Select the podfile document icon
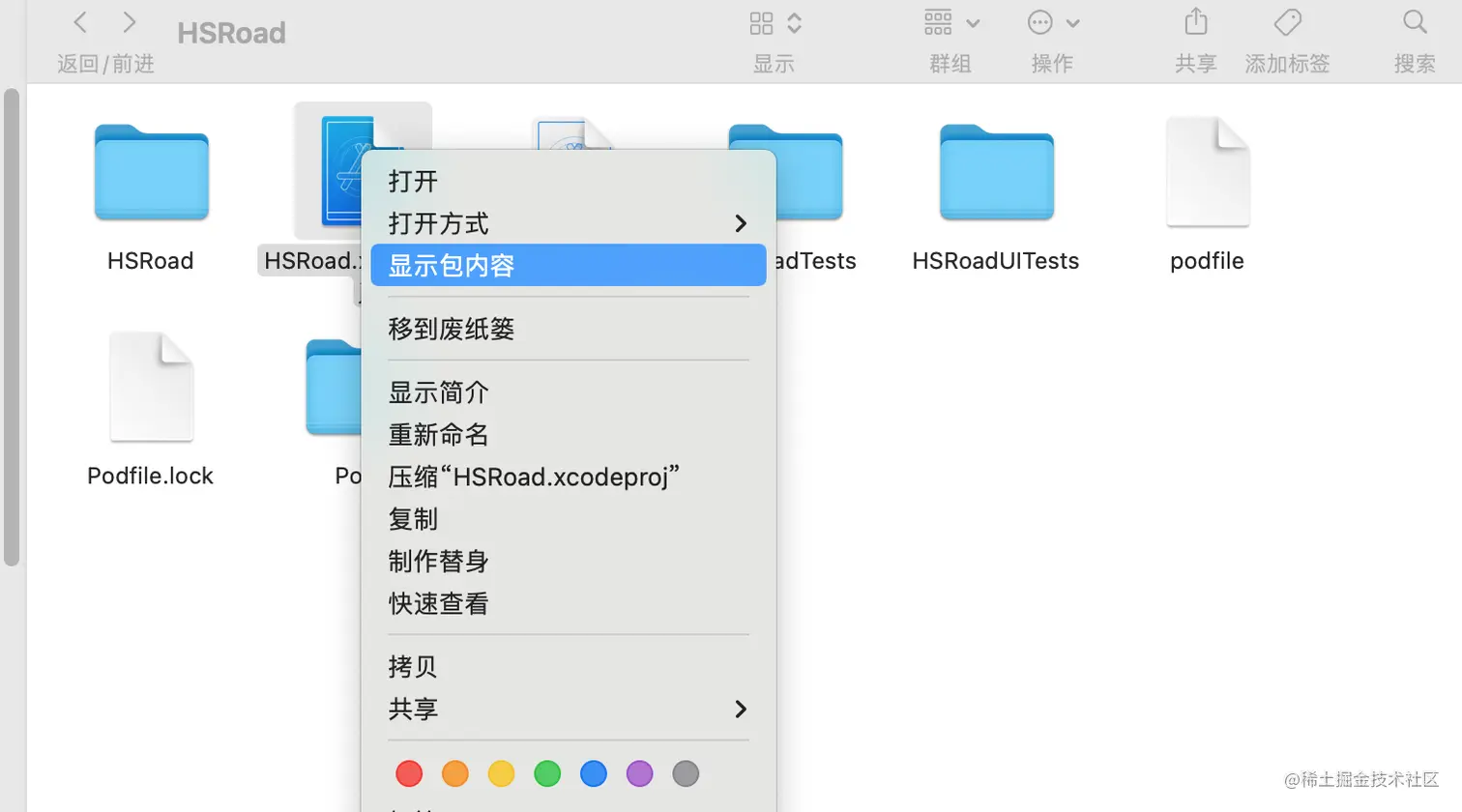Image resolution: width=1462 pixels, height=812 pixels. point(1208,172)
